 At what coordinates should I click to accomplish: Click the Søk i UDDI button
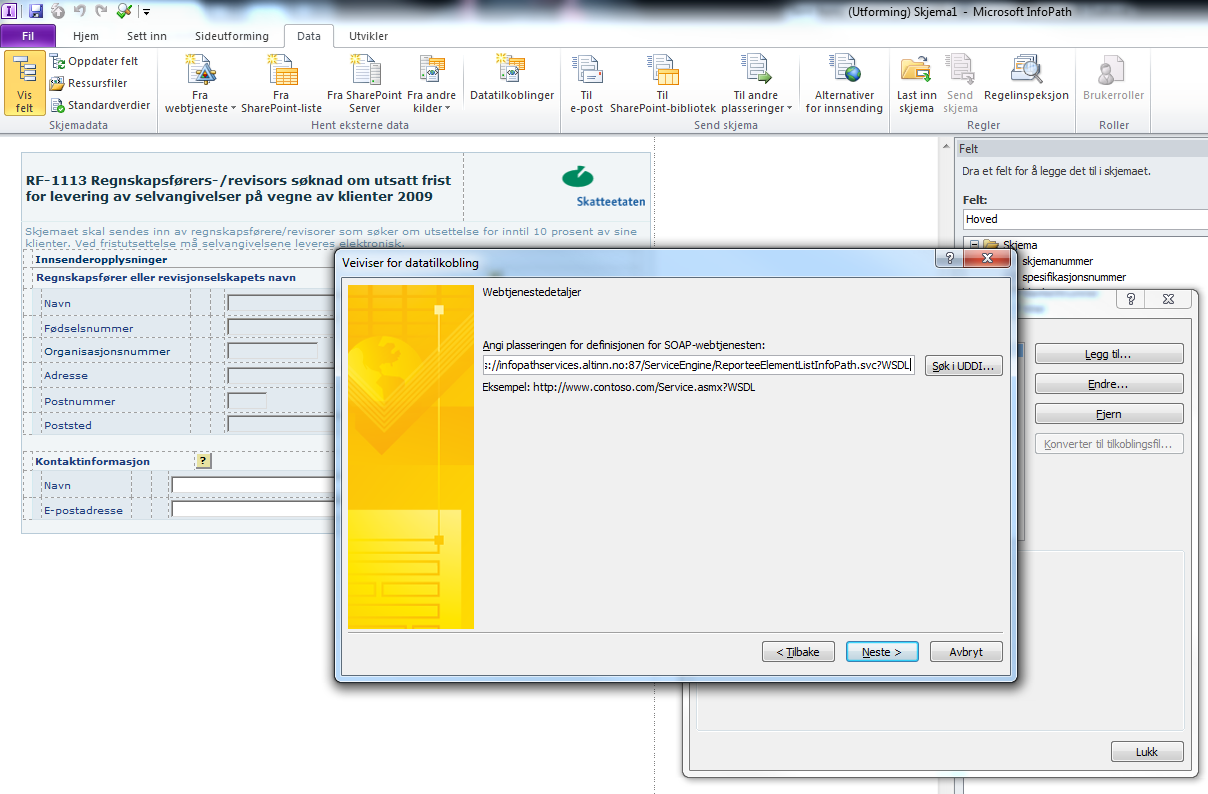[x=963, y=366]
